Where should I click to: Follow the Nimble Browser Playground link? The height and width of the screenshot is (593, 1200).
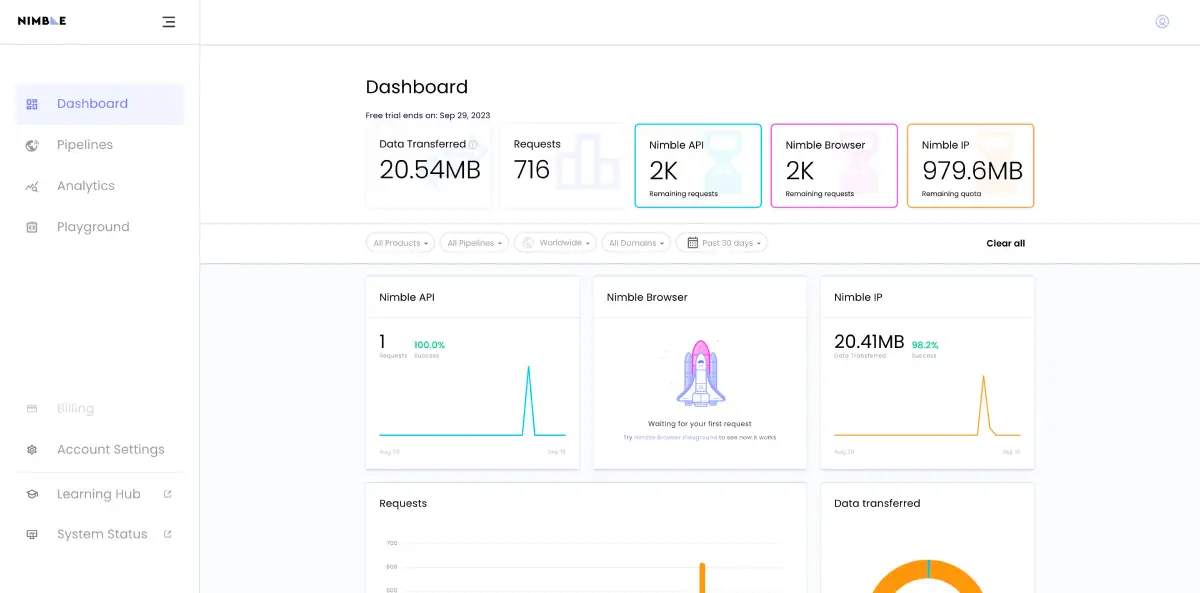tap(675, 437)
